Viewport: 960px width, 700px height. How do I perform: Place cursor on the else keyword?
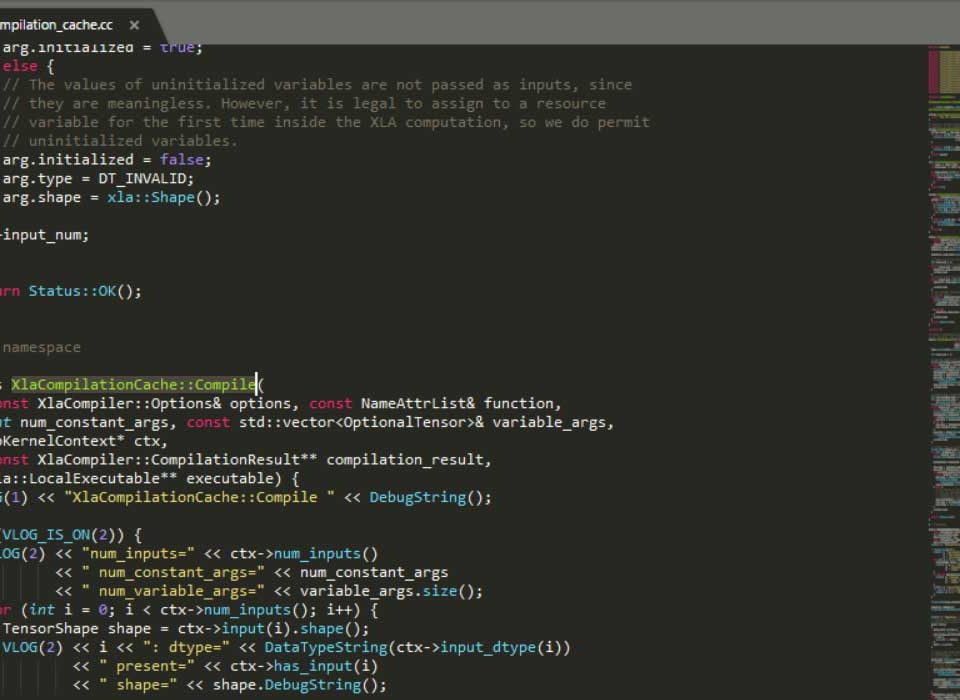click(20, 66)
